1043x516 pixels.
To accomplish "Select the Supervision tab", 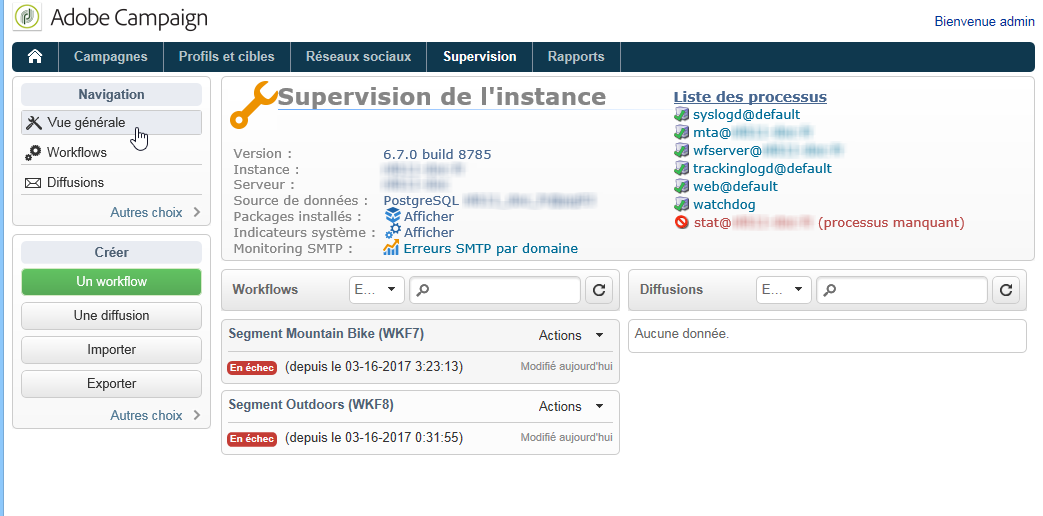I will [480, 57].
